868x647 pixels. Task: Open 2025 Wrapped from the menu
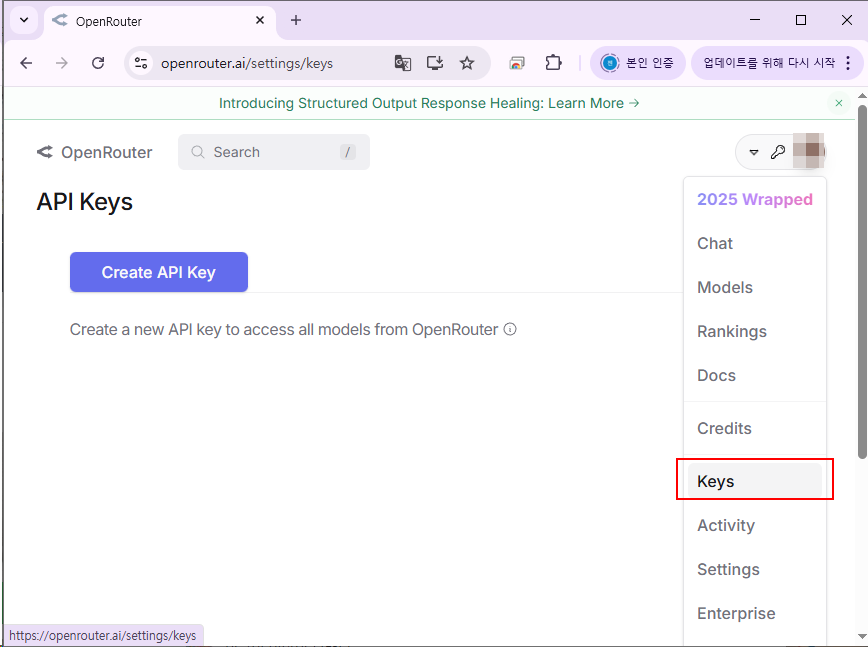point(755,199)
